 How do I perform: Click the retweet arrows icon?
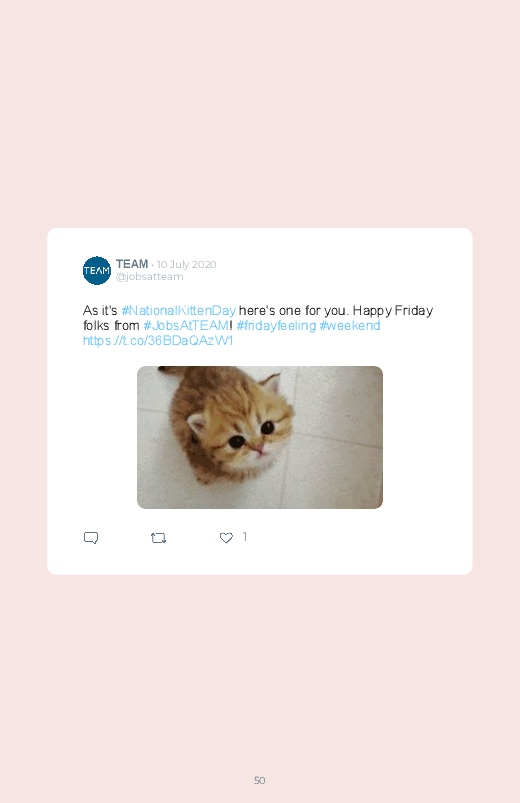[x=158, y=538]
